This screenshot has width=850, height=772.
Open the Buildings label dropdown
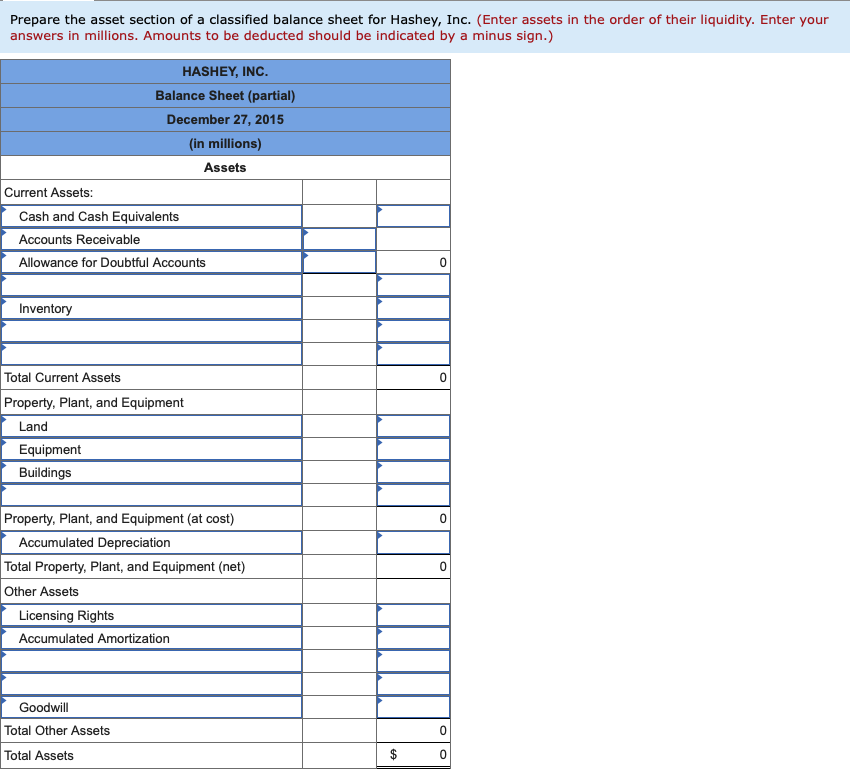pos(151,472)
